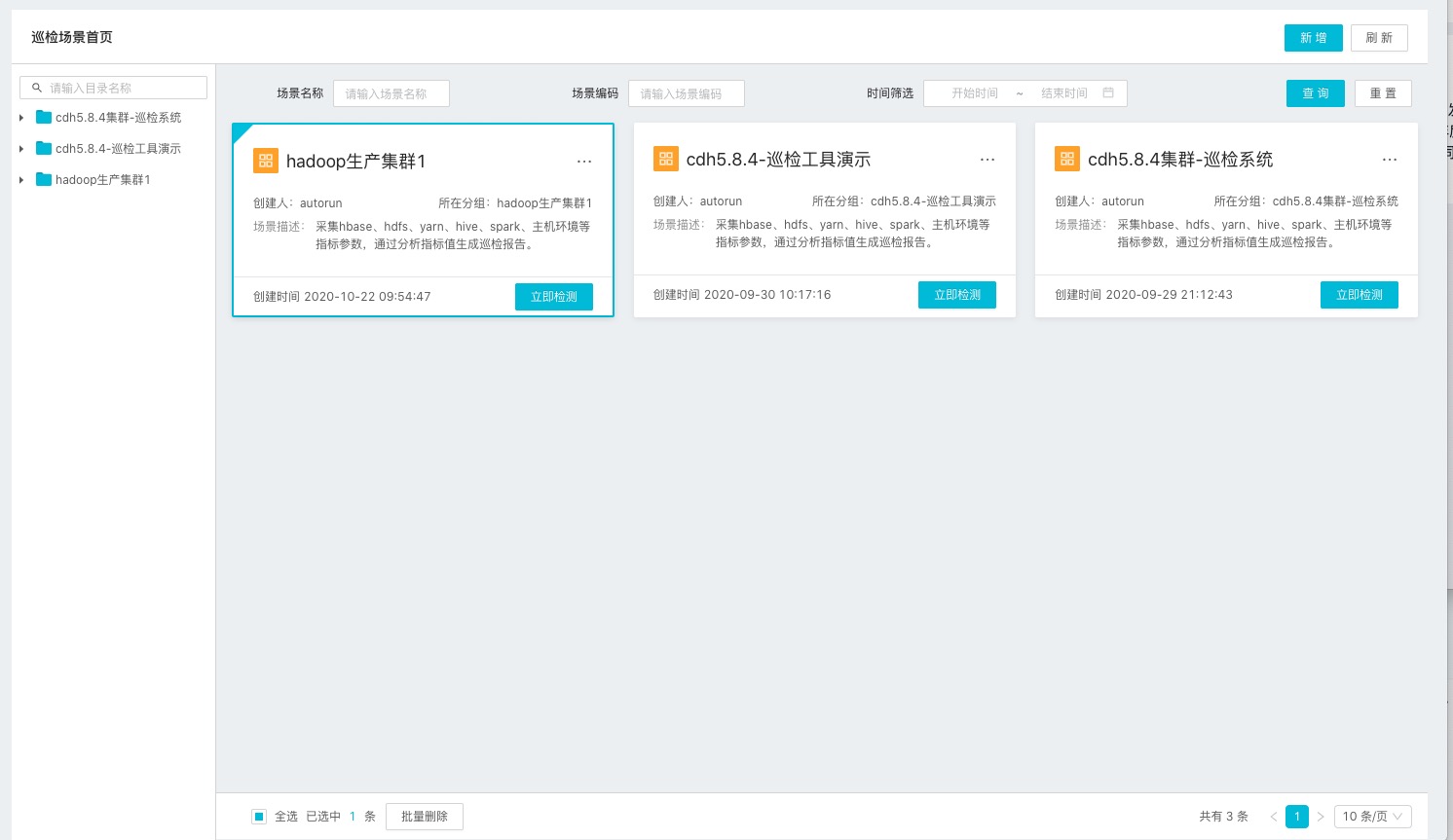Click the hadoop生产集群1 card title
Viewport: 1453px width, 840px height.
click(356, 162)
